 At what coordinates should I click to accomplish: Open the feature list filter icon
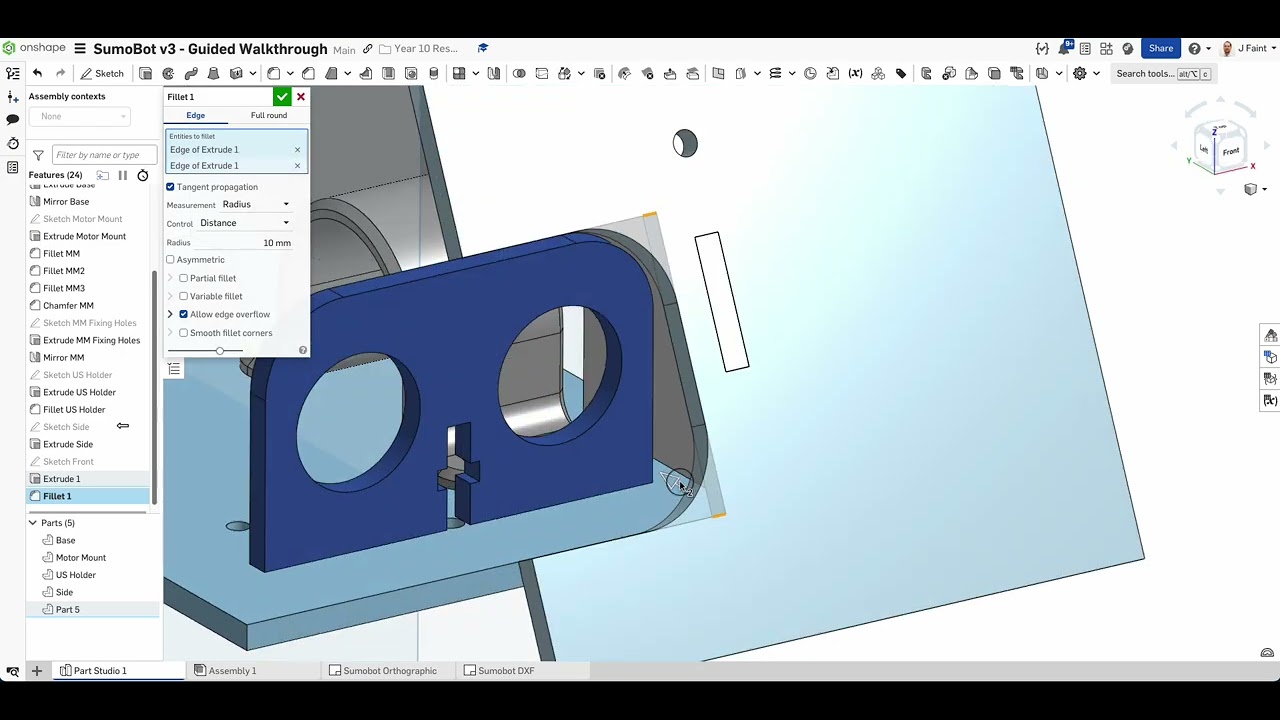pos(38,155)
